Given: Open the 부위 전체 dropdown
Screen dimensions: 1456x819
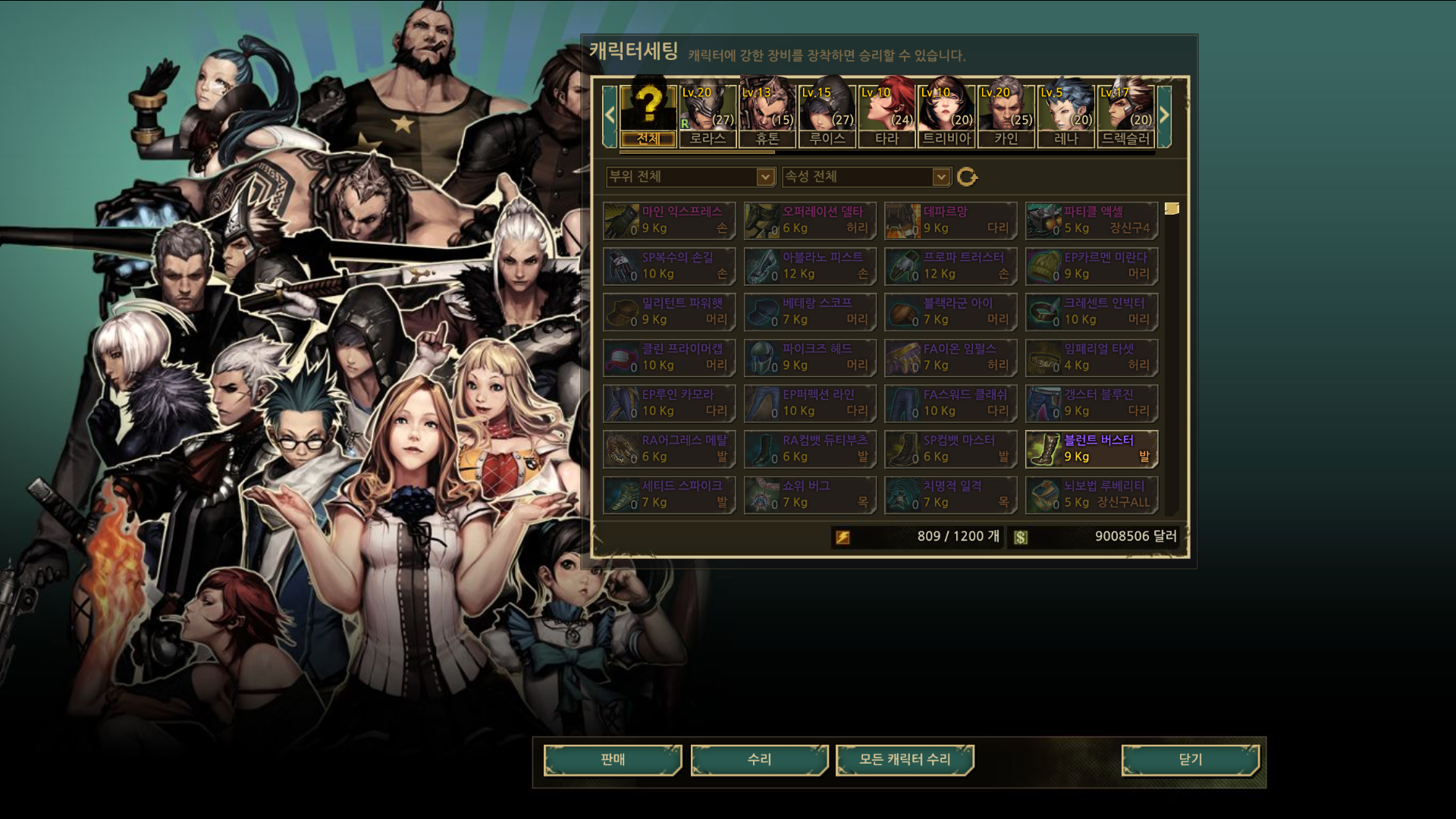Looking at the screenshot, I should [x=690, y=177].
